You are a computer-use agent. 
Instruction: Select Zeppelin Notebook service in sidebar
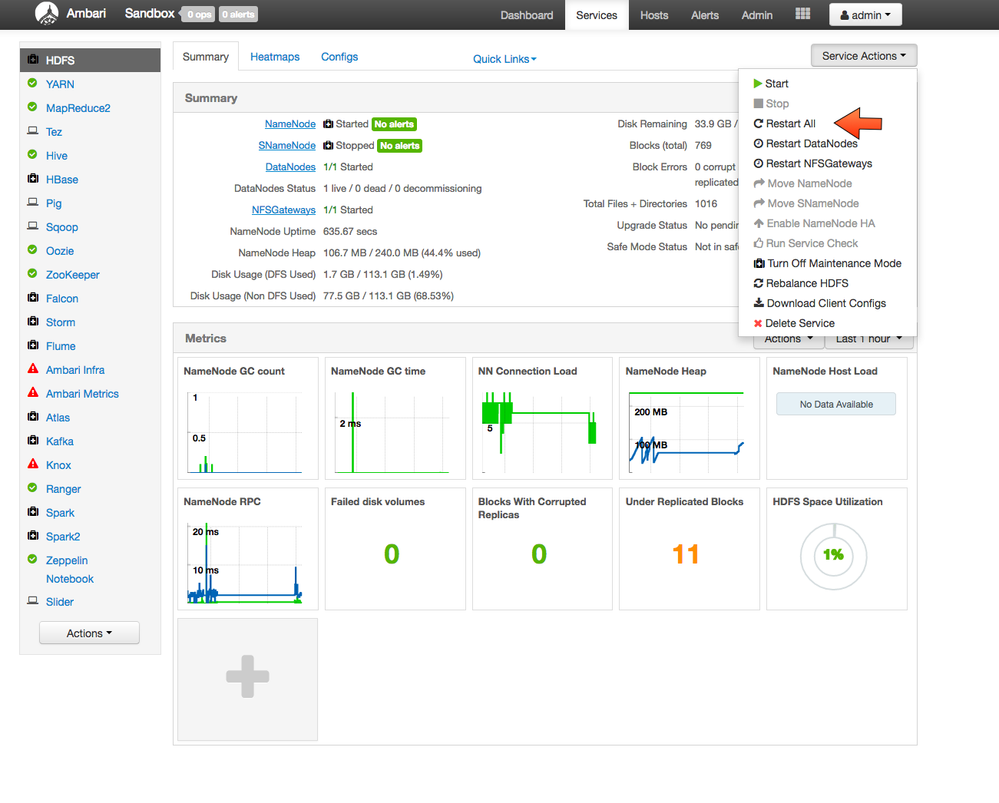click(x=69, y=570)
